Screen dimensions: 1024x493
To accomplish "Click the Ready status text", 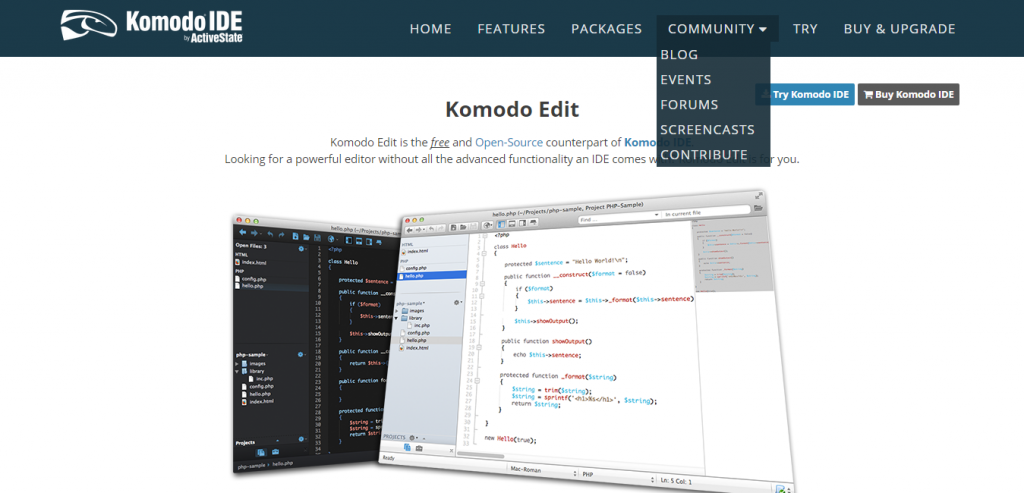I will click(x=389, y=458).
